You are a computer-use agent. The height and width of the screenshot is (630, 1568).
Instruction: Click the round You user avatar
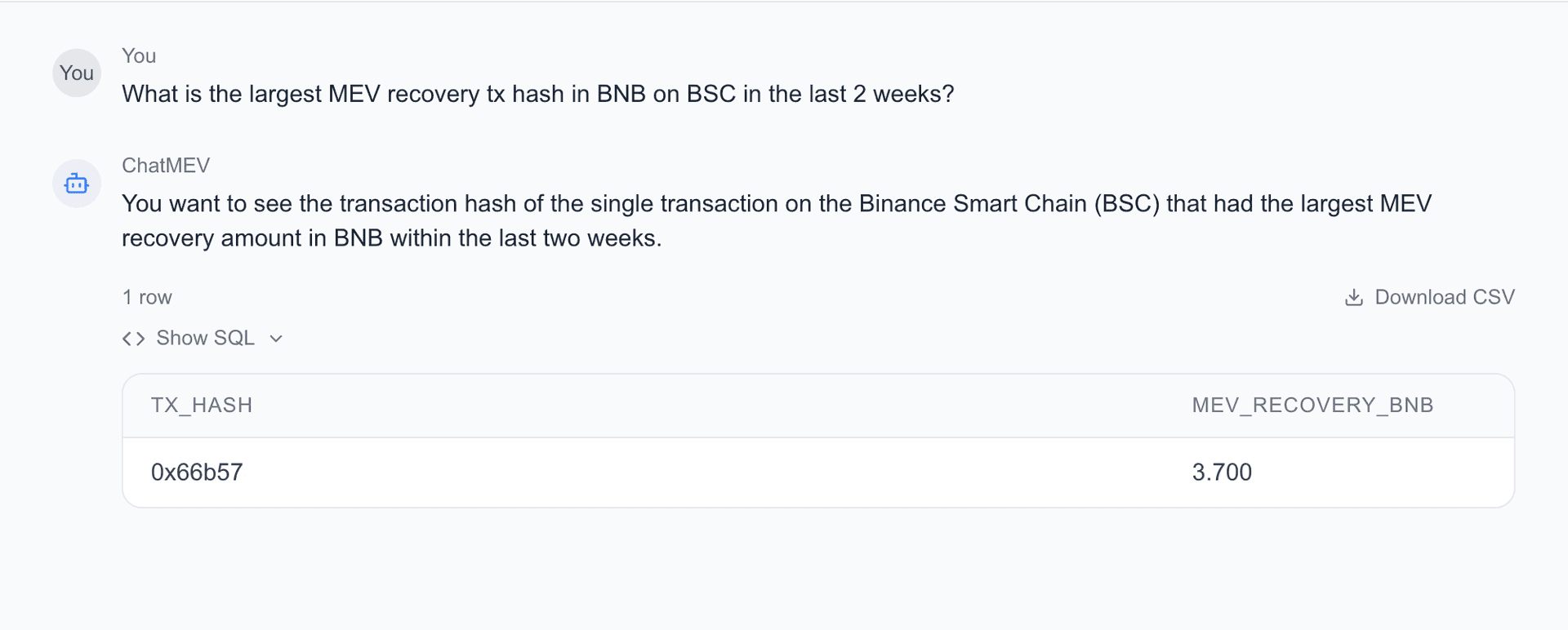coord(77,73)
